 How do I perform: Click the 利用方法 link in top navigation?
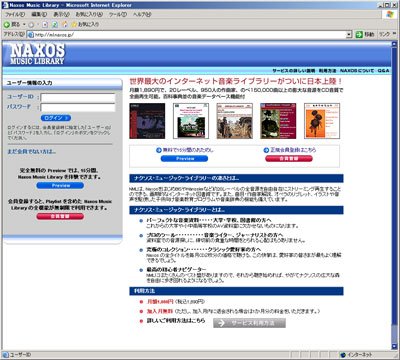[x=327, y=71]
